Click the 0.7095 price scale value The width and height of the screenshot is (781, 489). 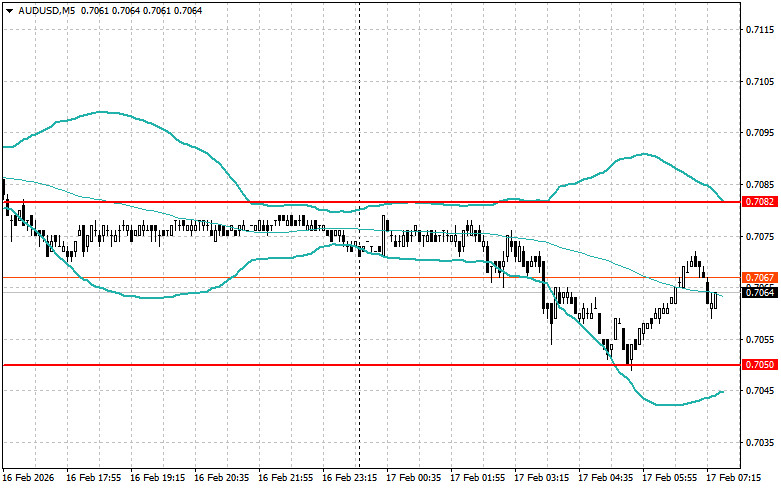[761, 132]
